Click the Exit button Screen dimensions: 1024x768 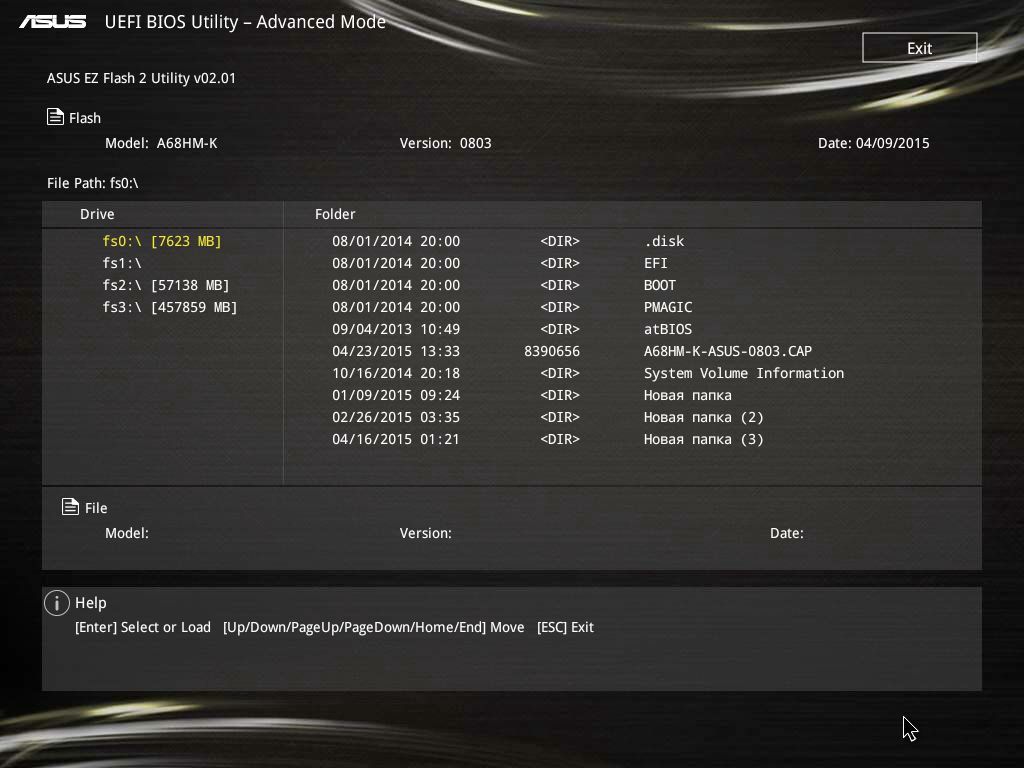click(x=920, y=48)
